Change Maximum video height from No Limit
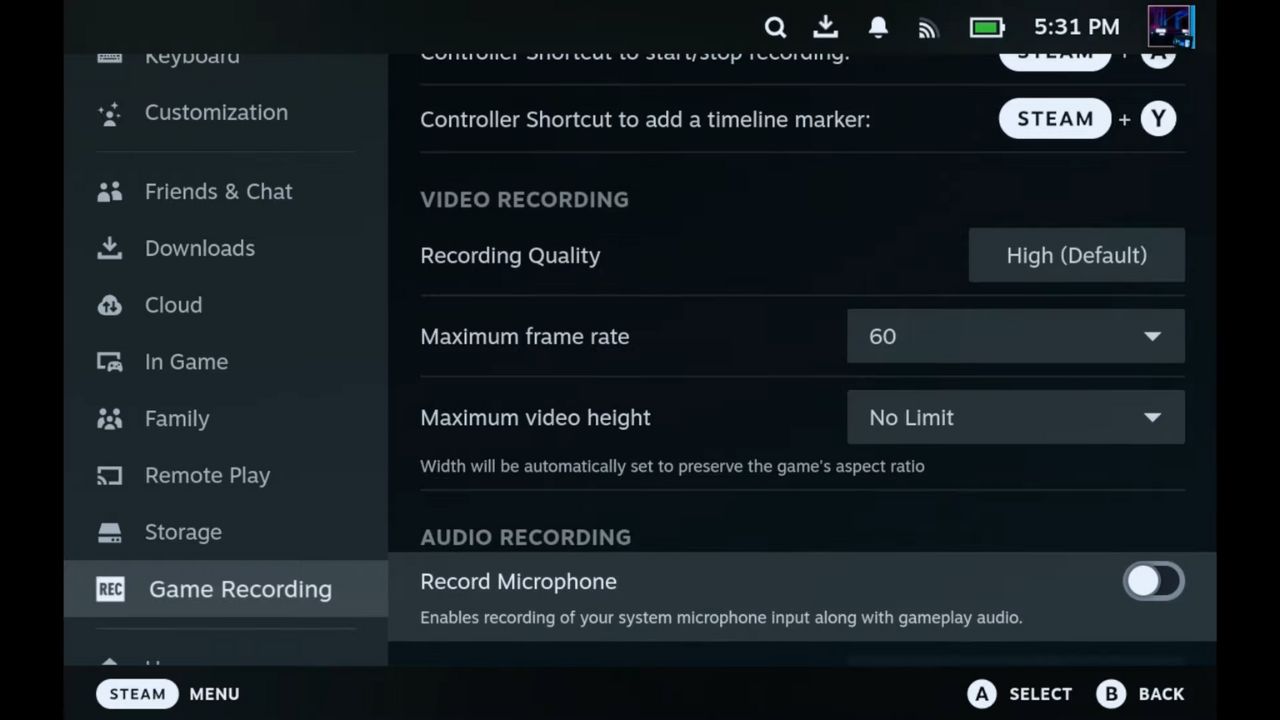 (x=1015, y=417)
